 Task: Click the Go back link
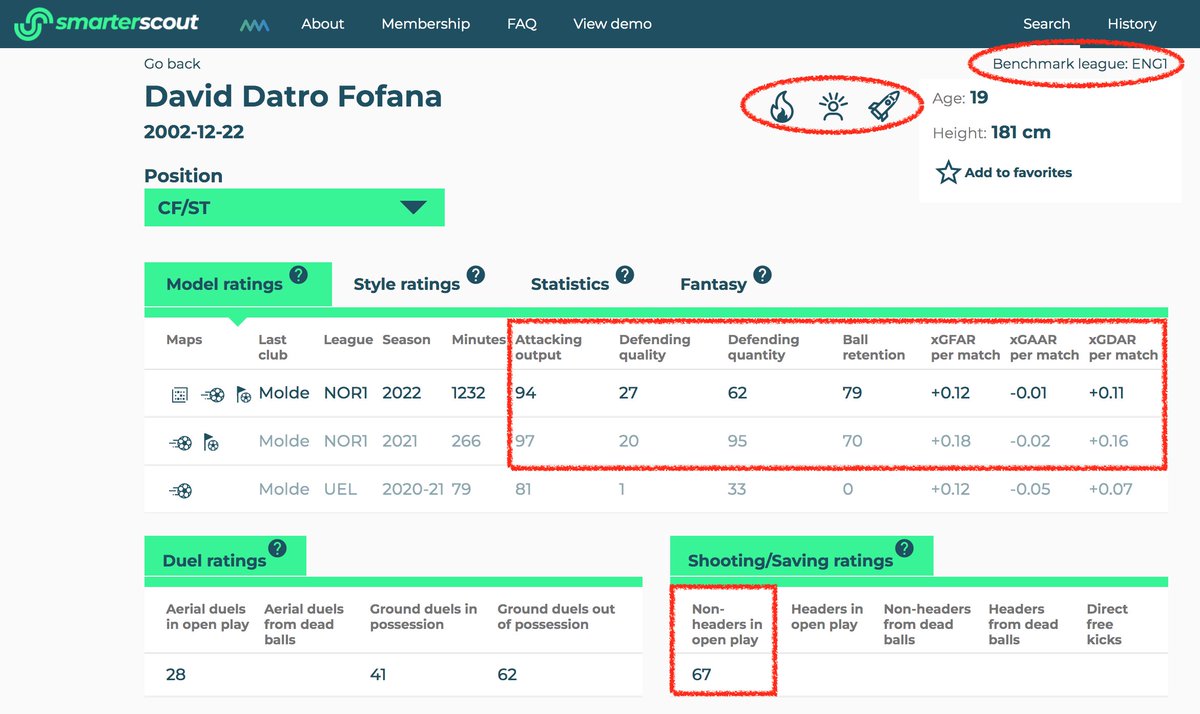coord(172,63)
